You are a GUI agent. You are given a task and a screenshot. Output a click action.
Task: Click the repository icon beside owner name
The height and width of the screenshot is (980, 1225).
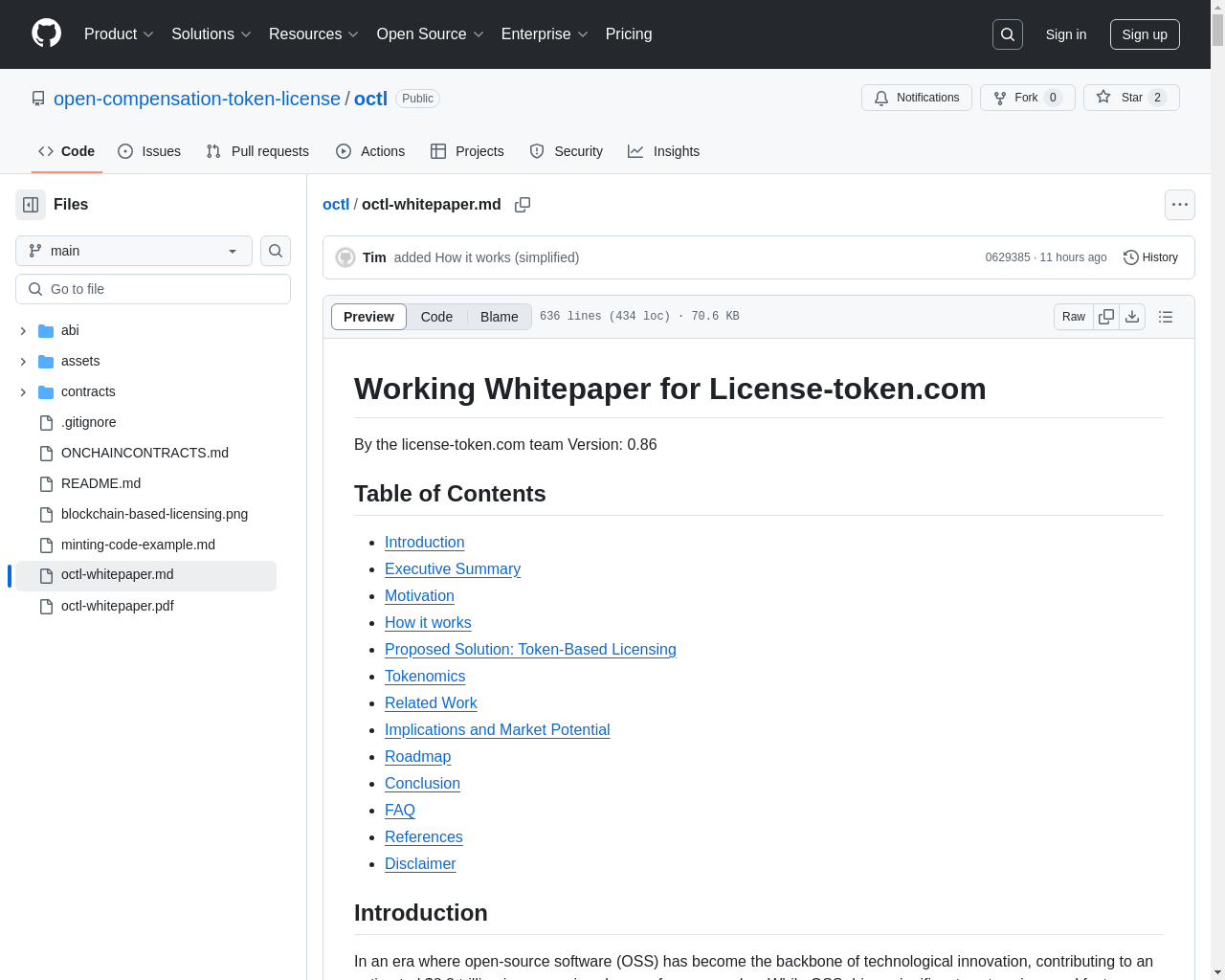click(x=38, y=99)
